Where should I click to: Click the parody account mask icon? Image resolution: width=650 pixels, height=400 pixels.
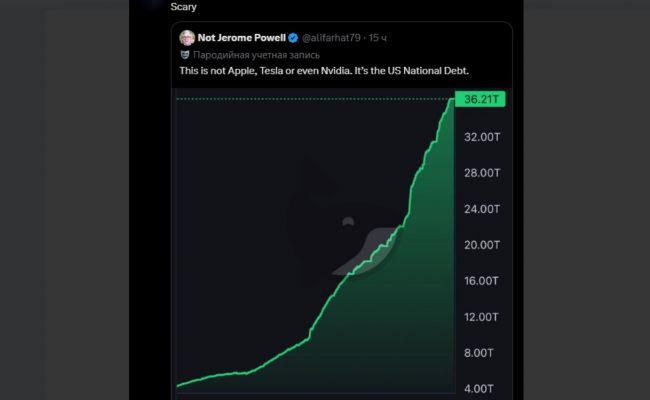[x=186, y=56]
